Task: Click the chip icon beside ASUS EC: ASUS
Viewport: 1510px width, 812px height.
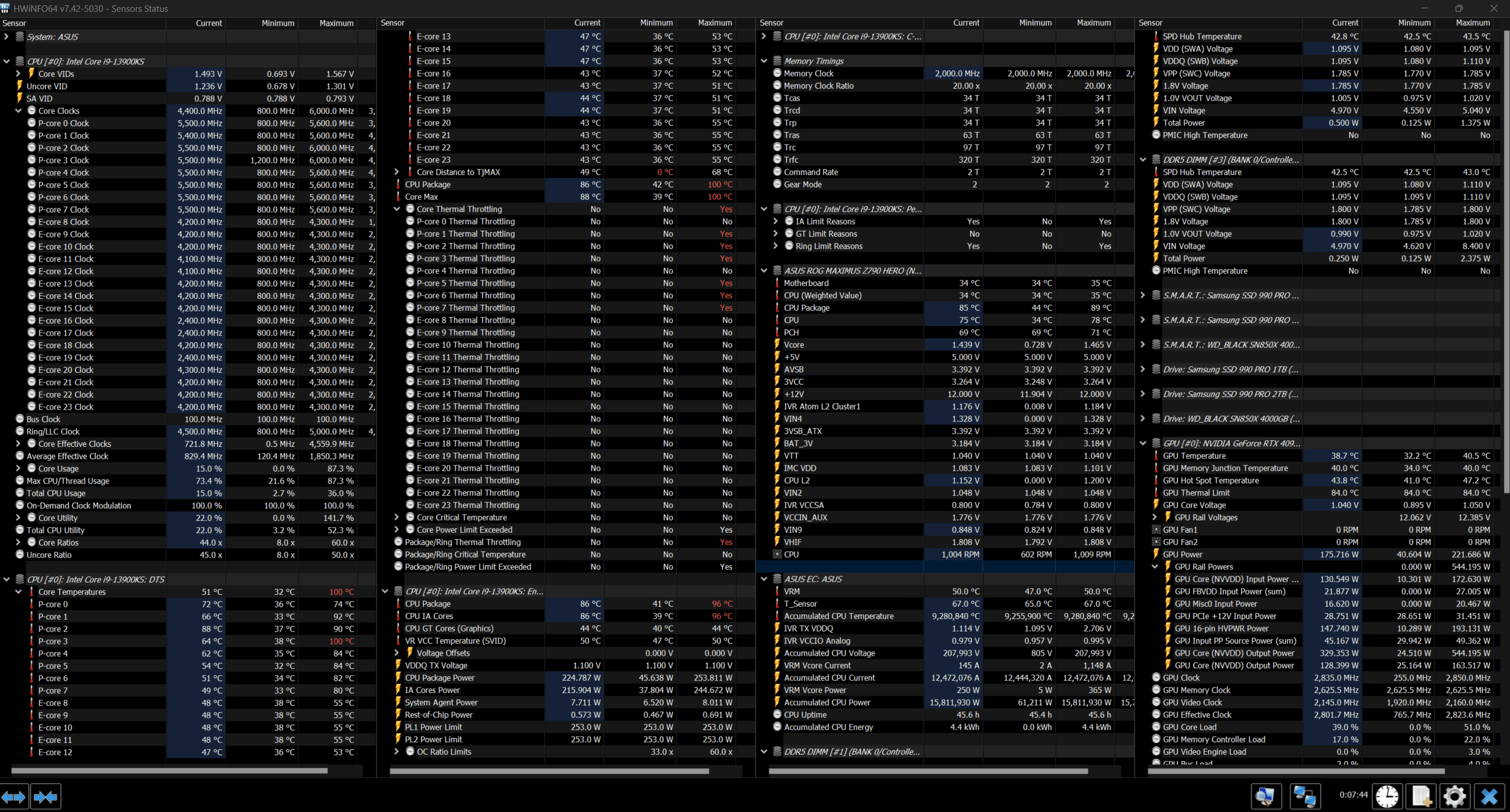Action: coord(778,579)
